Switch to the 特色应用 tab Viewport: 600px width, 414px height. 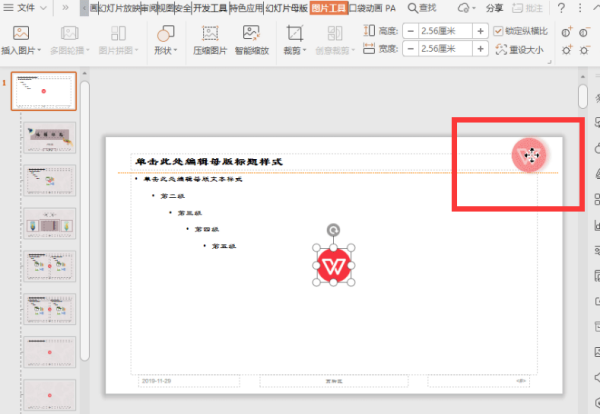(246, 8)
